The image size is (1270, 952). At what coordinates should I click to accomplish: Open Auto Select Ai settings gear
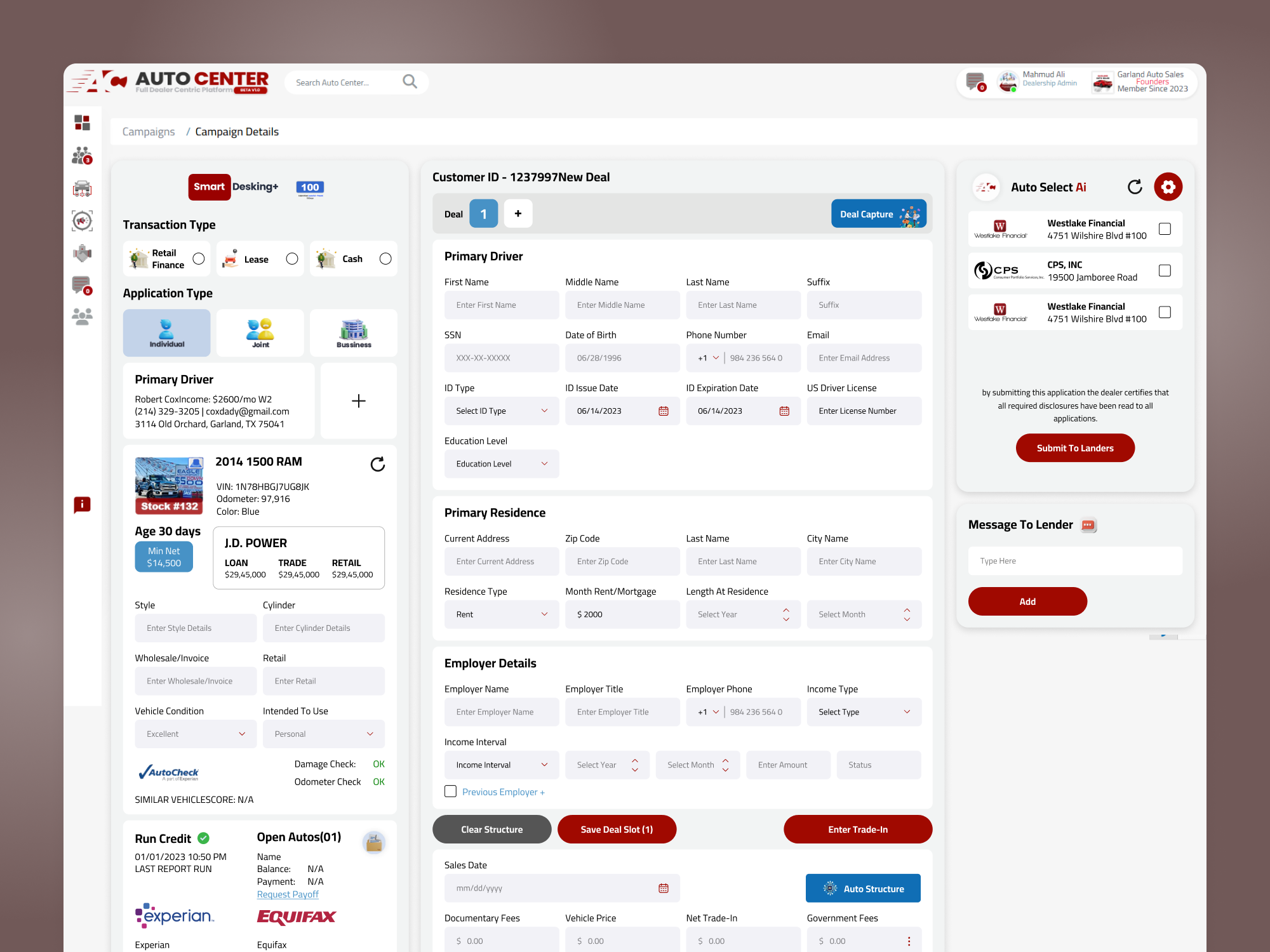pyautogui.click(x=1168, y=187)
